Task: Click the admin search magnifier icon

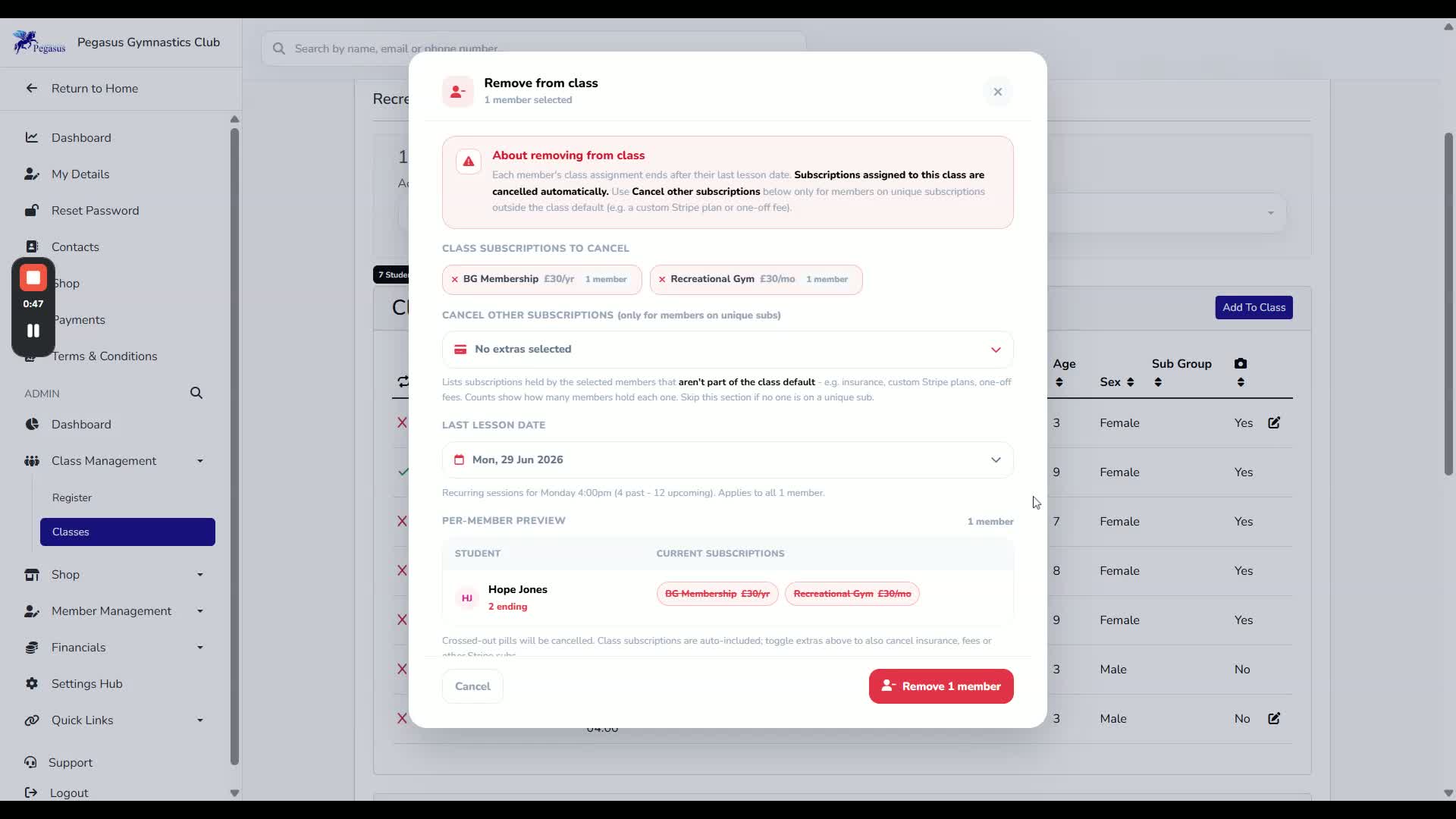Action: (x=196, y=393)
